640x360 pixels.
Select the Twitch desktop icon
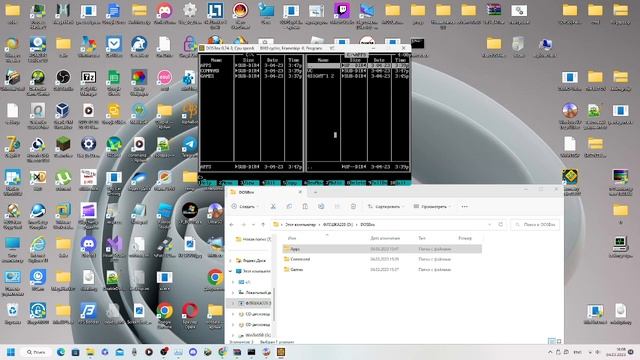[342, 13]
